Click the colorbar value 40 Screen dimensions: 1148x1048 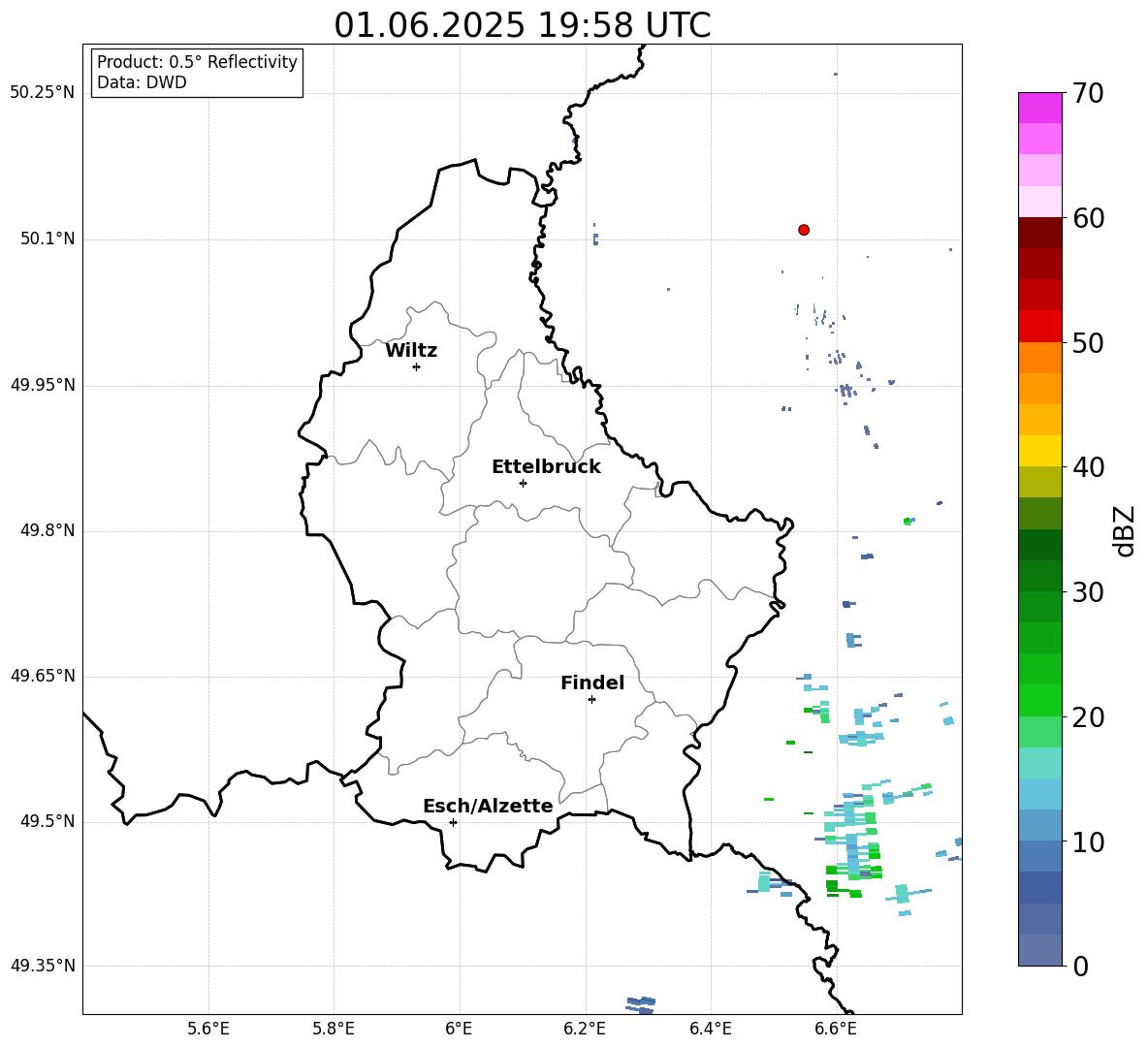1088,467
